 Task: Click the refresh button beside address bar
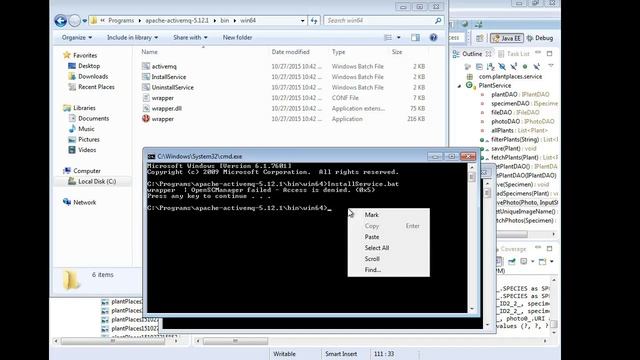314,20
